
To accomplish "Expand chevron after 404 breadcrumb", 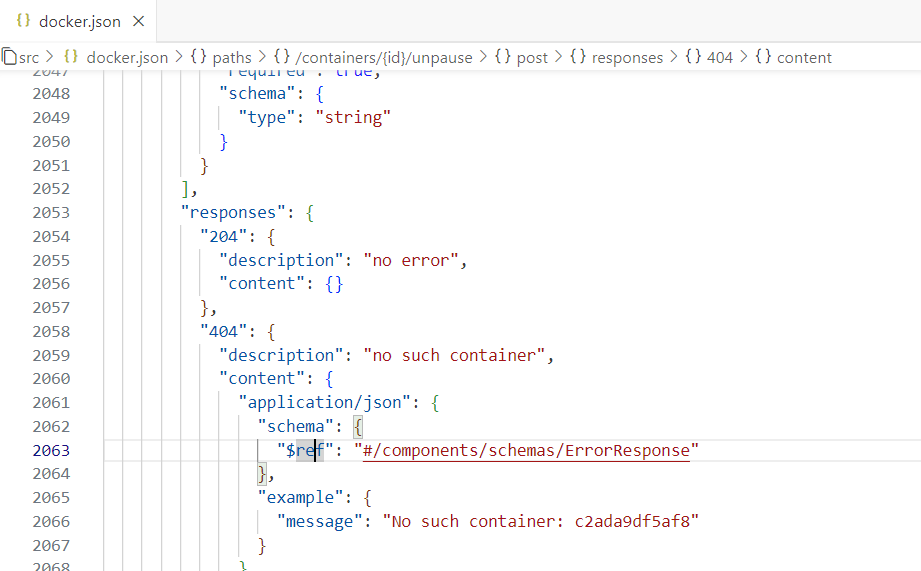I will tap(744, 57).
